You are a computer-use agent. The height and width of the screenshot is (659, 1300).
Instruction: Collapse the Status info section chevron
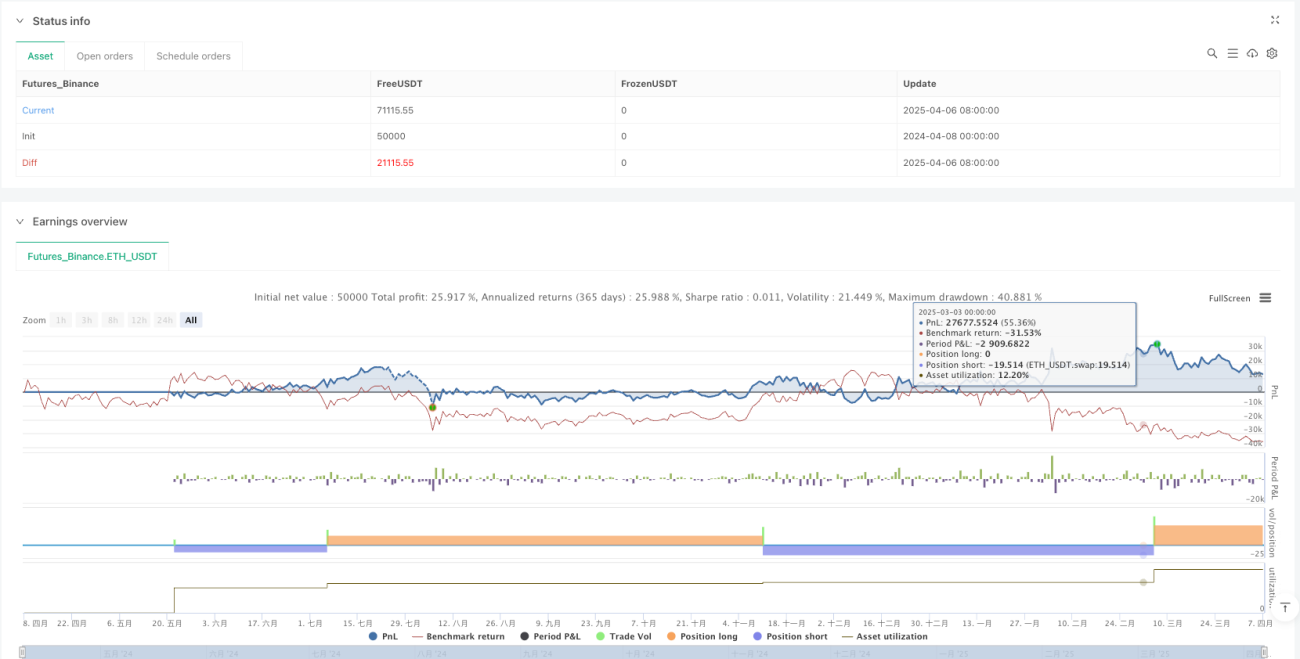tap(21, 21)
